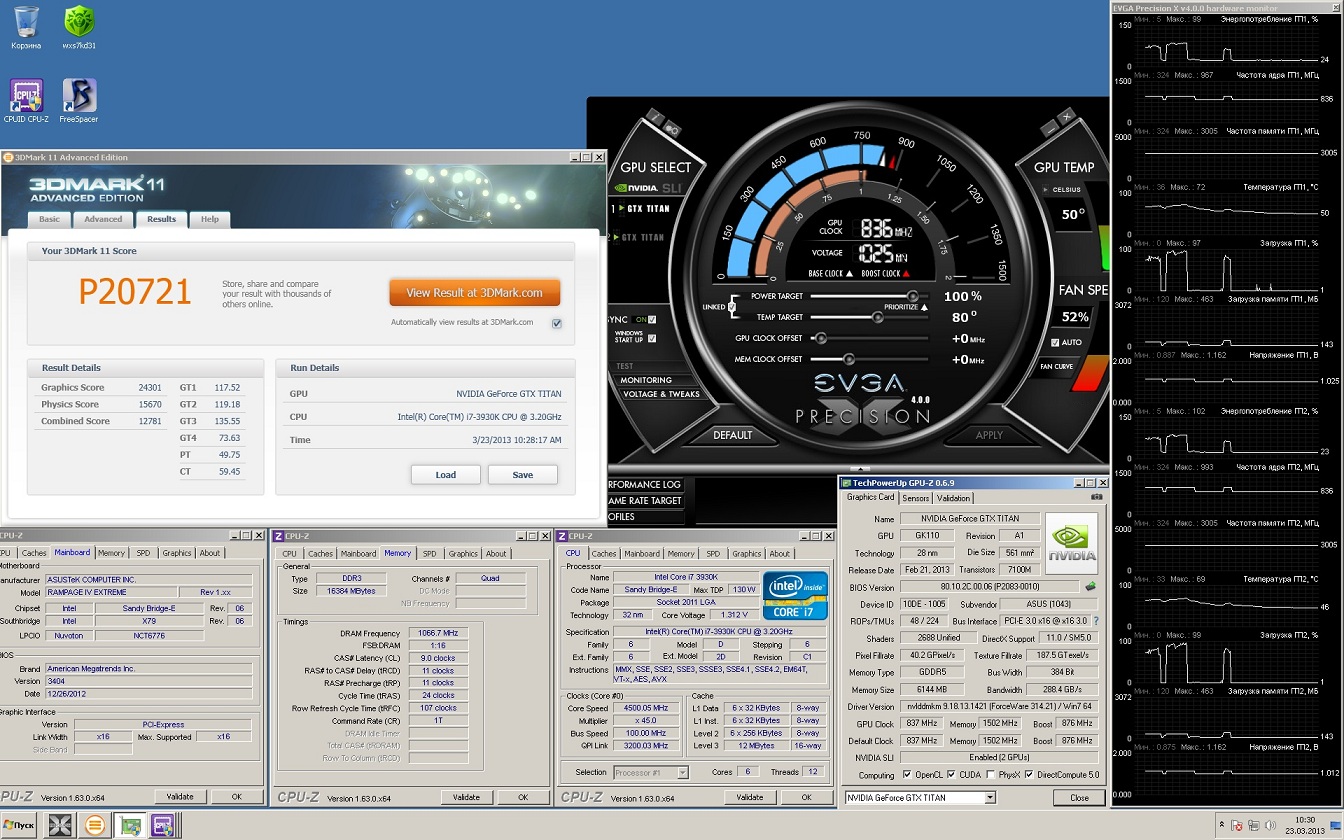Toggle Linked checkbox for power and temp targets

[x=734, y=307]
